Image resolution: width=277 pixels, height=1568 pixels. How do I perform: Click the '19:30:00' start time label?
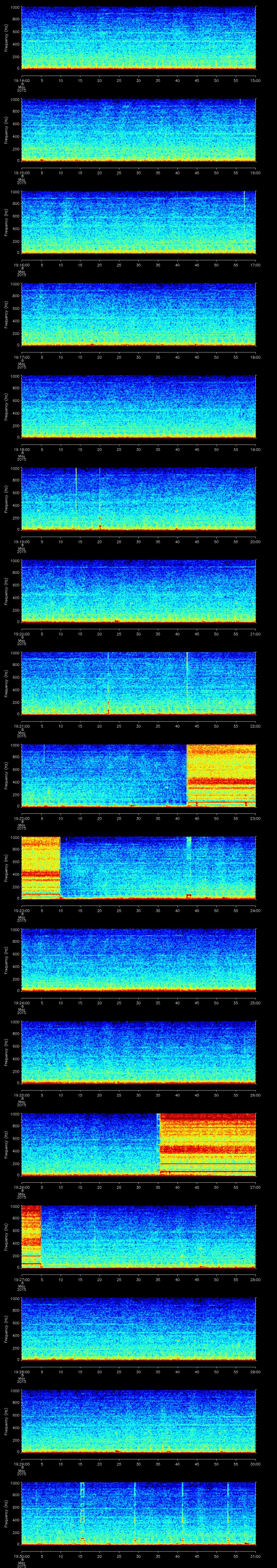22,1556
